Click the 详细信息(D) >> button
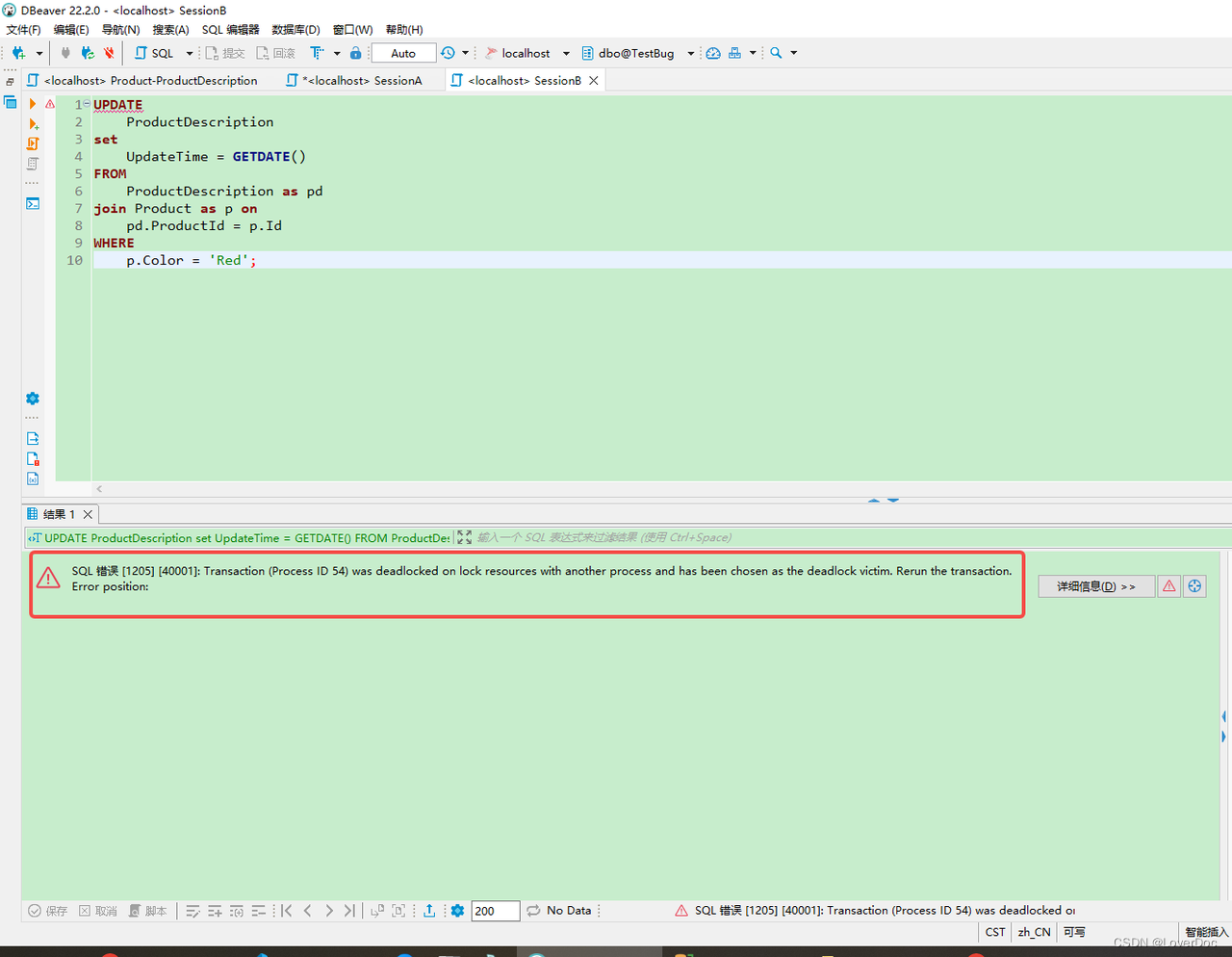The height and width of the screenshot is (957, 1232). [x=1096, y=586]
